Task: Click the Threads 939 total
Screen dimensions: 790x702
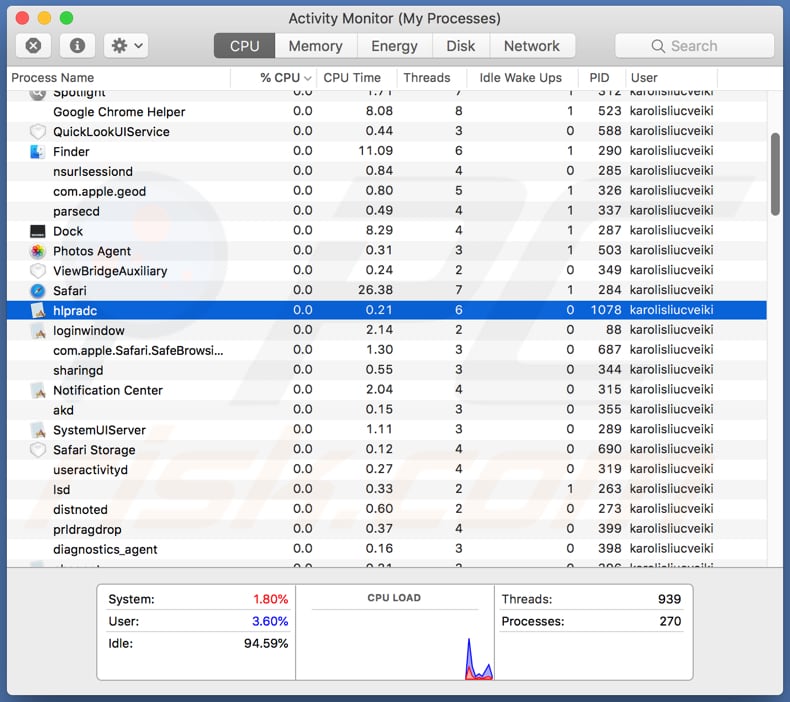Action: (670, 599)
